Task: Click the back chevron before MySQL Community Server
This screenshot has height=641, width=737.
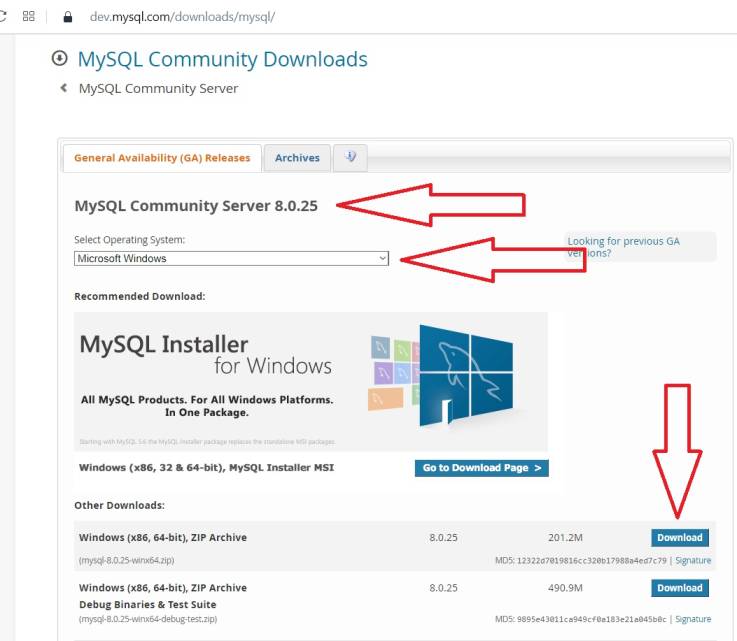Action: coord(64,88)
